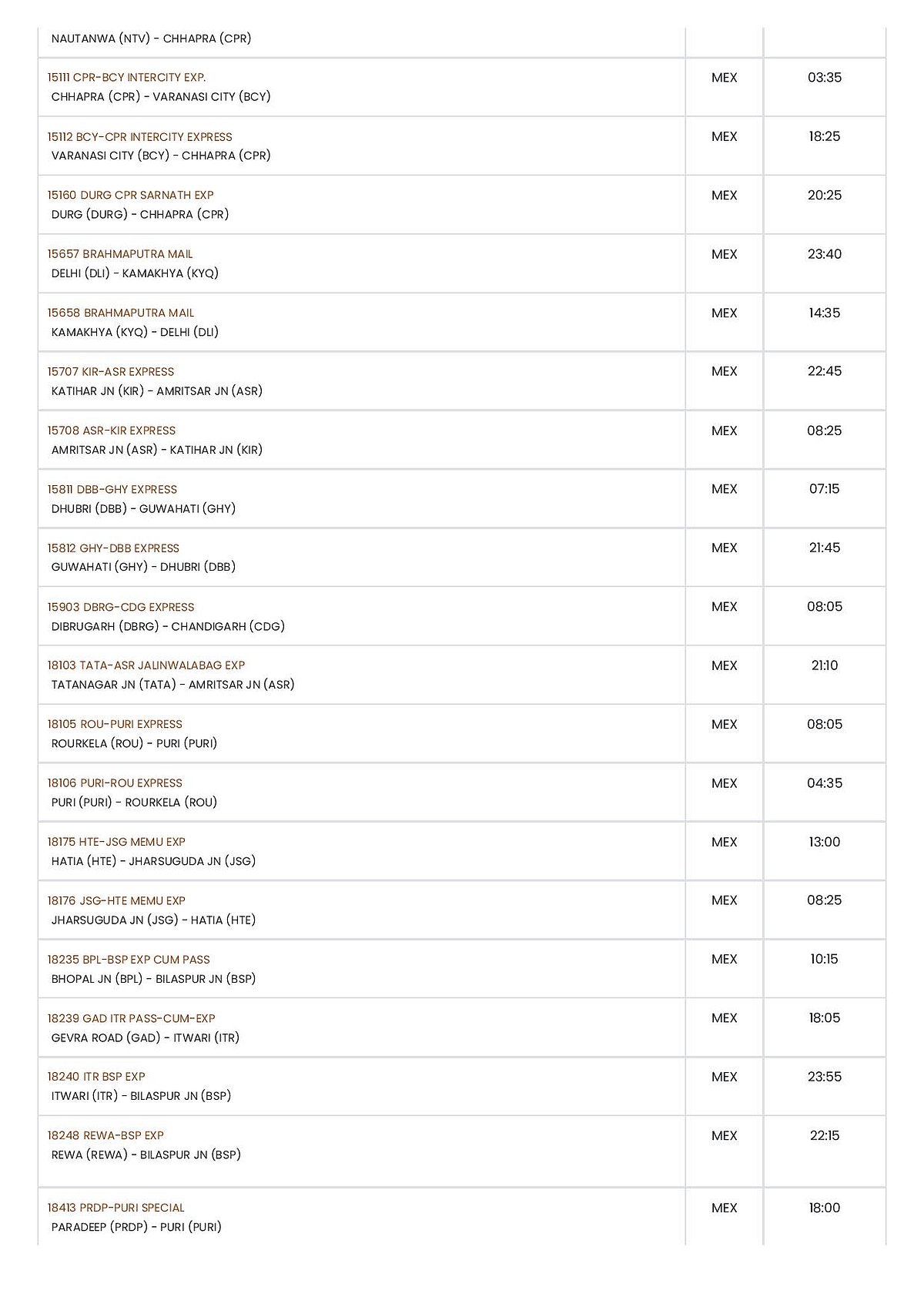Select the 18105 ROU-PURI Express link
Viewport: 924px width, 1307px height.
click(115, 725)
